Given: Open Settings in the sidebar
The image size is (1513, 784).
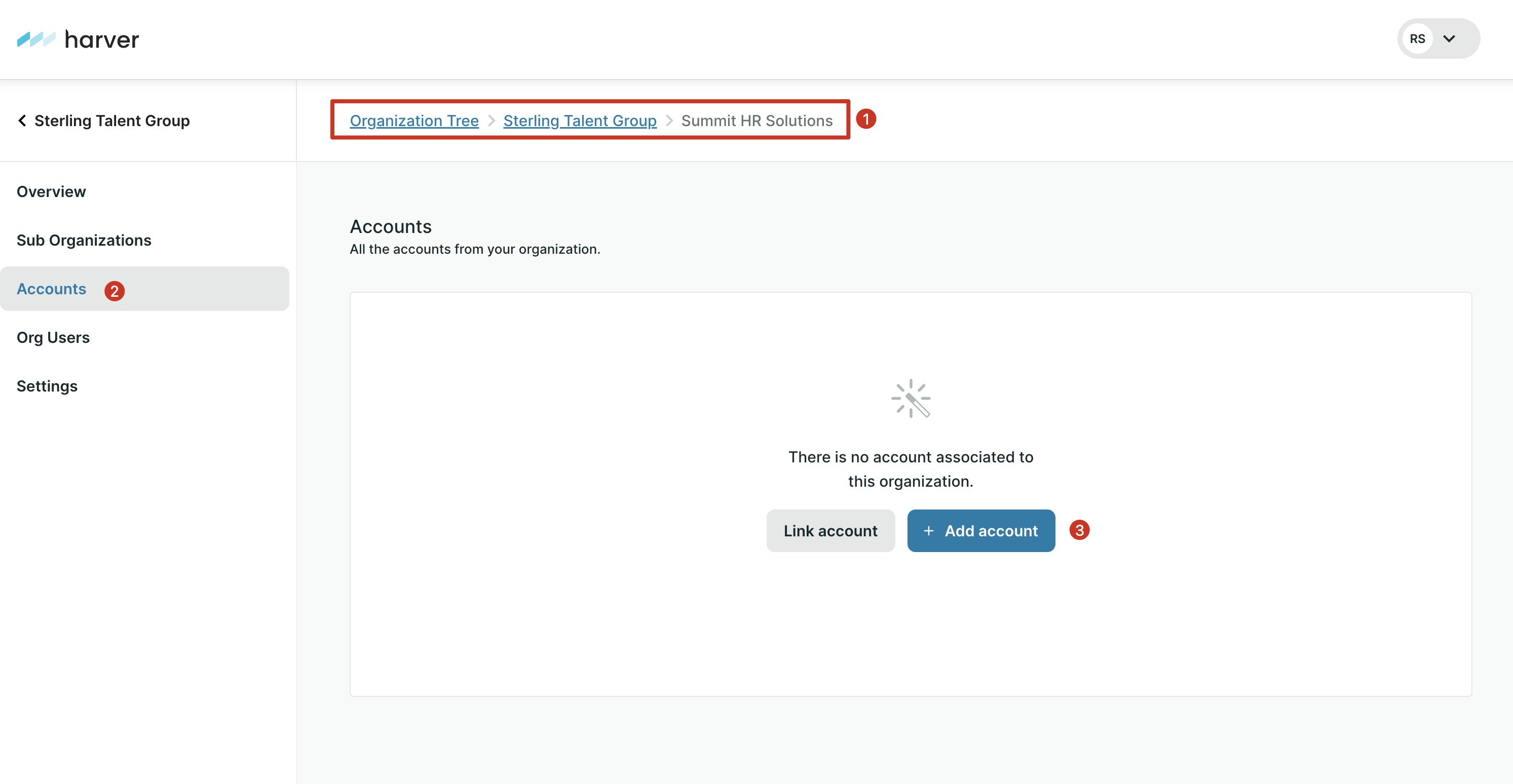Looking at the screenshot, I should (47, 386).
